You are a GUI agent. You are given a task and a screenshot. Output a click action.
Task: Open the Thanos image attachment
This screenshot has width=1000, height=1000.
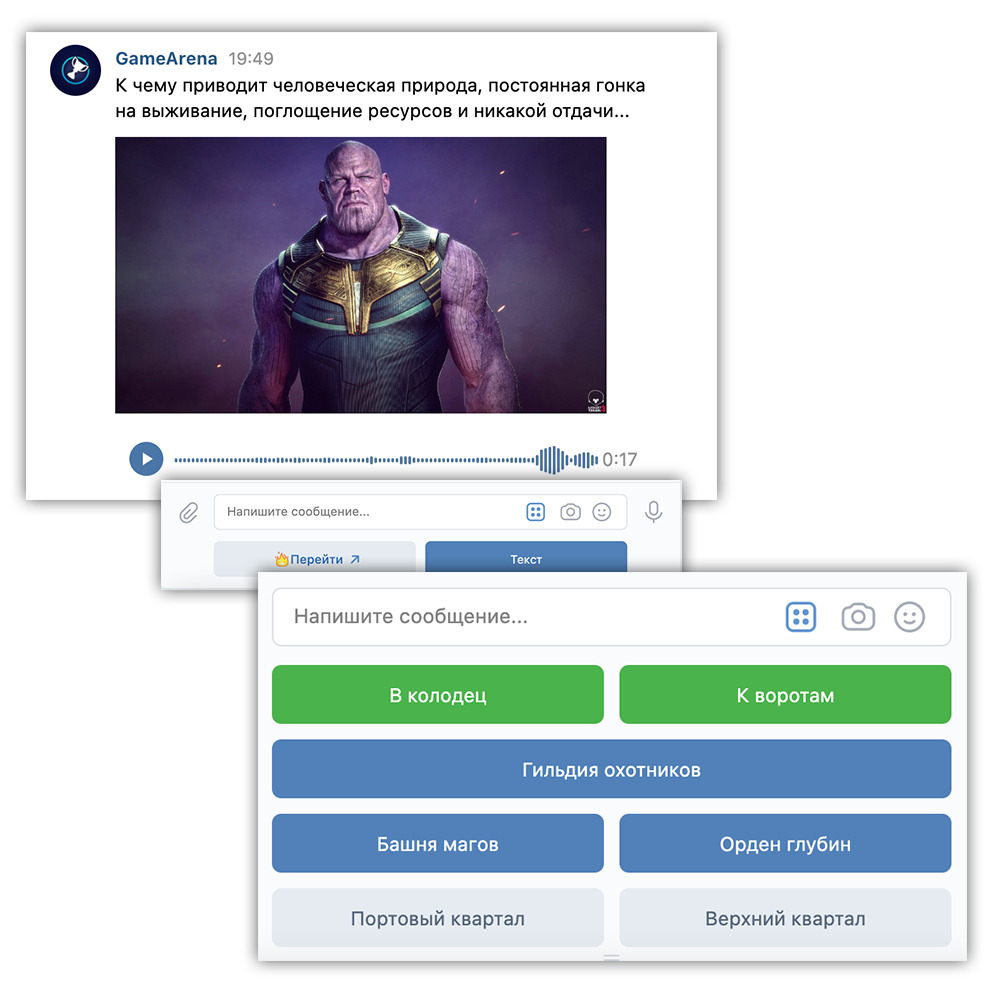tap(361, 275)
